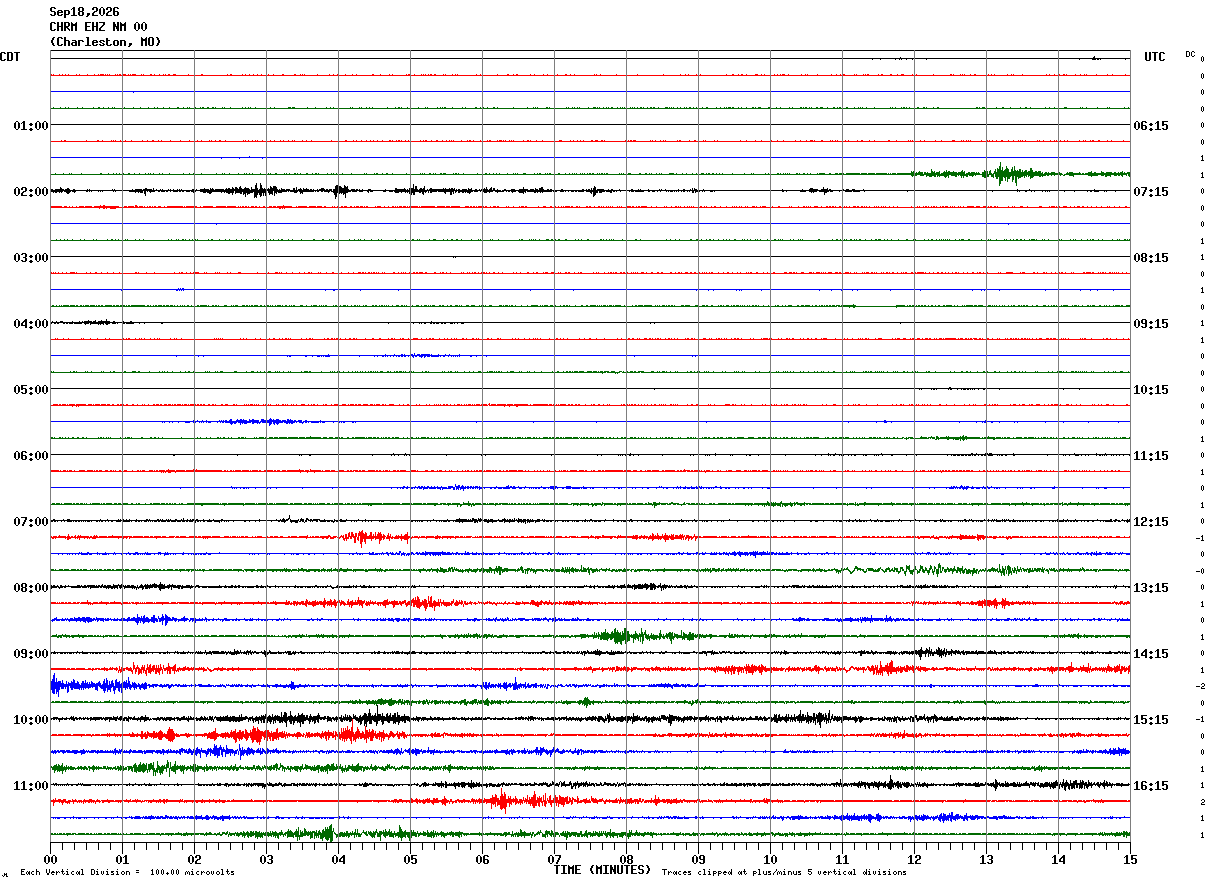Viewport: 1210px width, 886px height.
Task: Select the UTC timezone column header
Action: pos(1155,57)
